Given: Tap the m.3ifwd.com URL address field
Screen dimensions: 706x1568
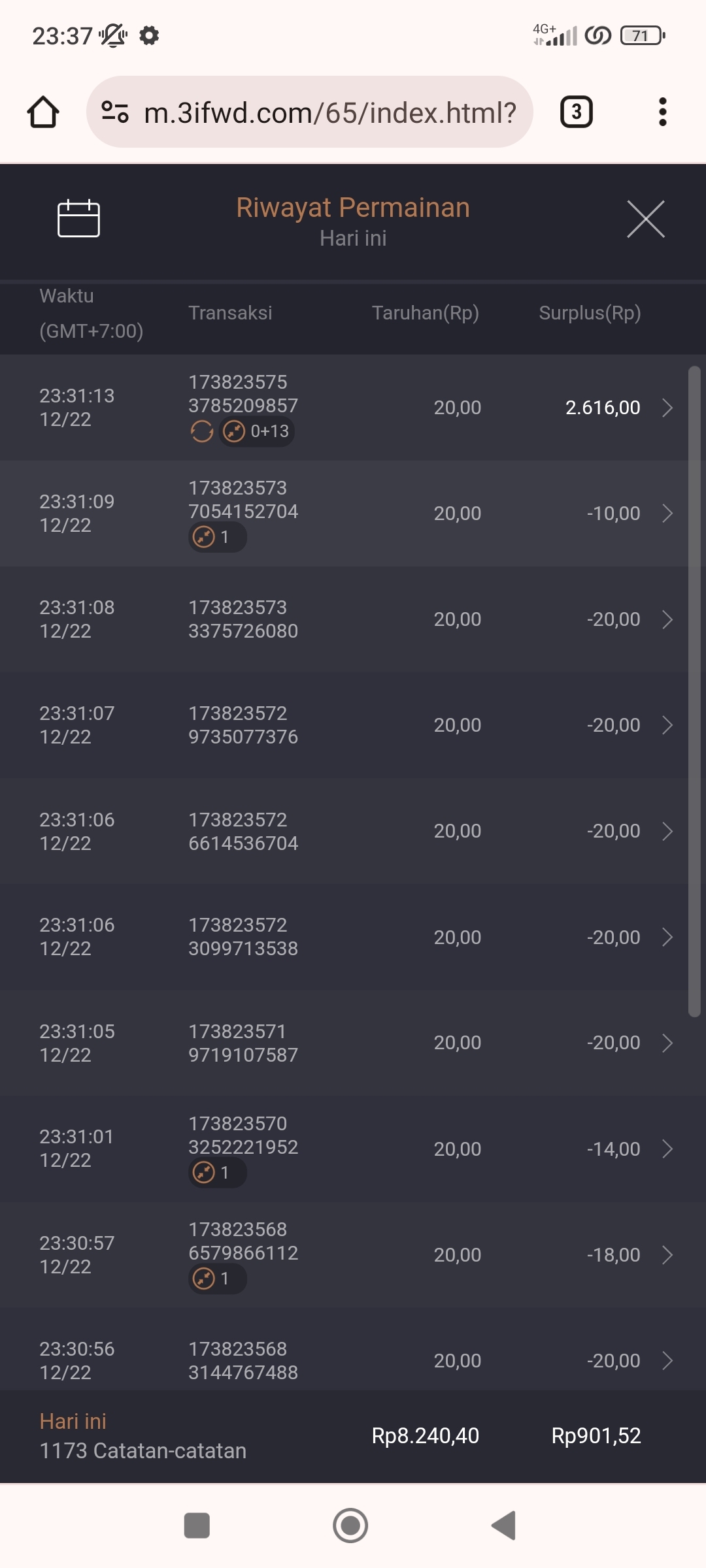Looking at the screenshot, I should tap(330, 112).
